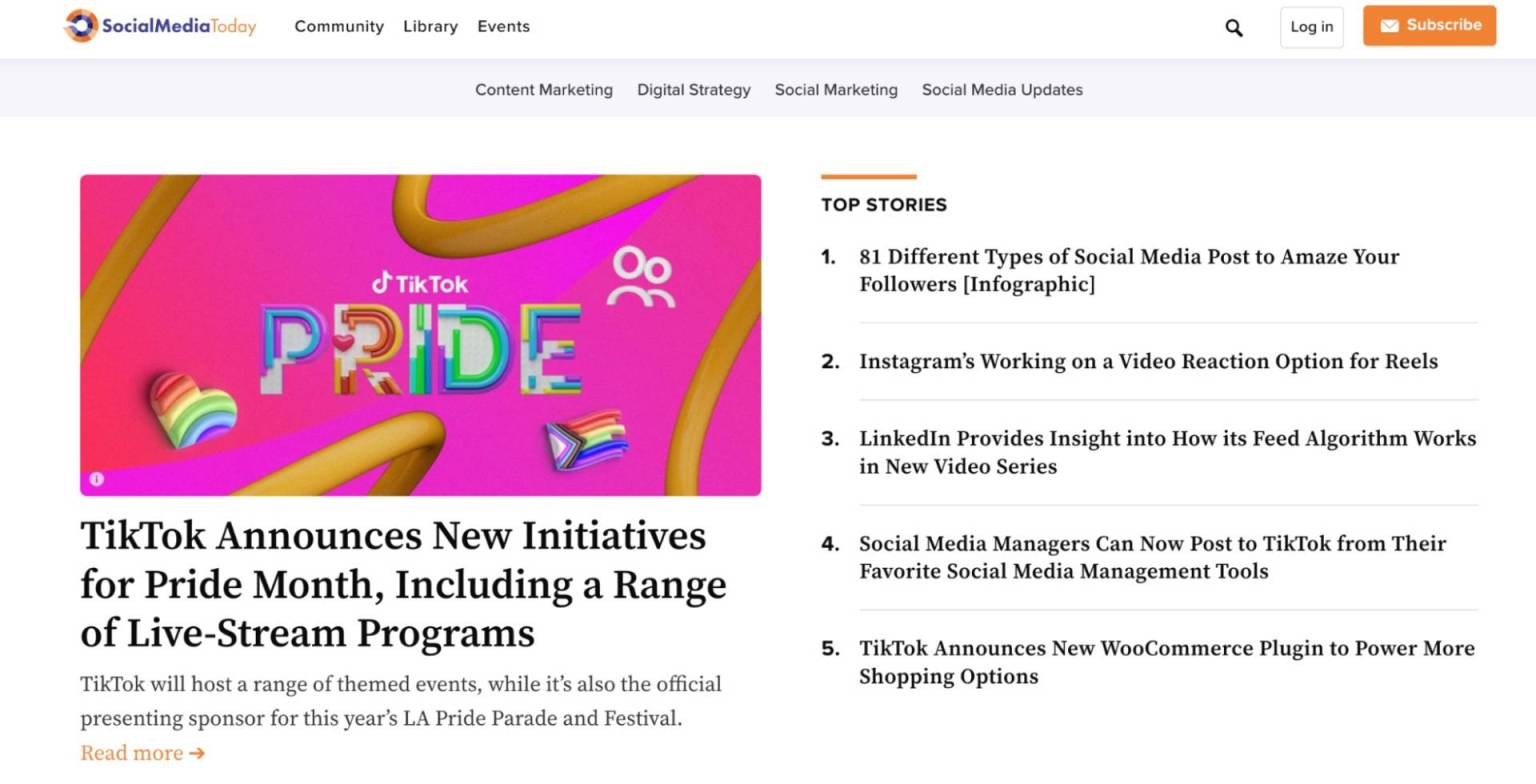Image resolution: width=1536 pixels, height=784 pixels.
Task: Select the Digital Strategy category
Action: (x=693, y=90)
